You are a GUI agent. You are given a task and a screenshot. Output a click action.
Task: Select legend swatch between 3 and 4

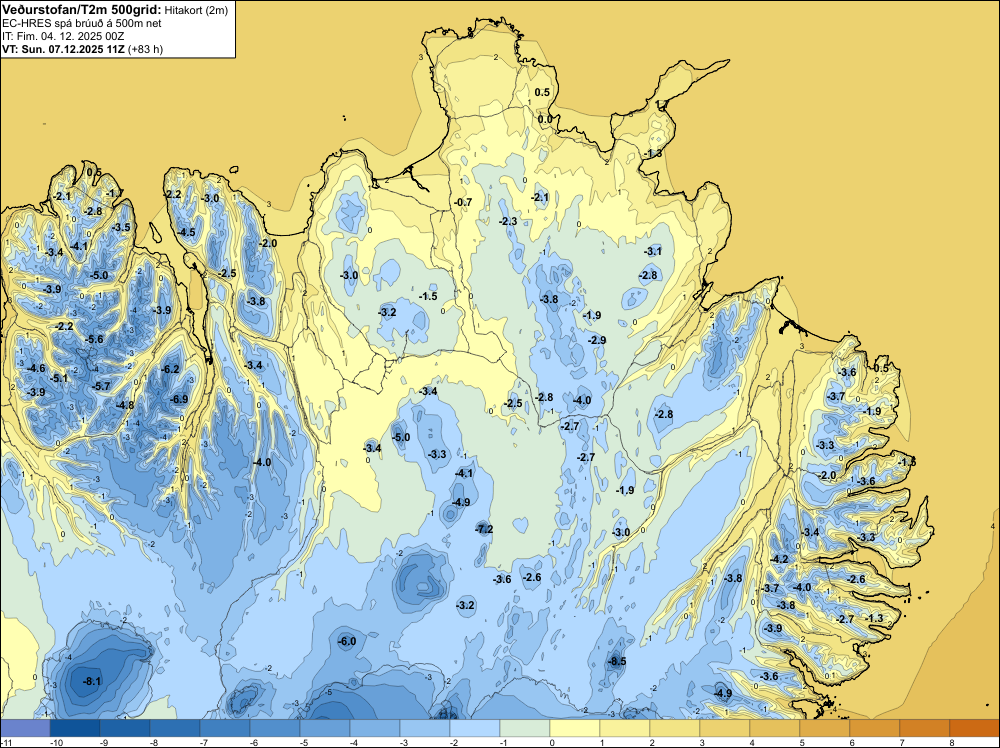pyautogui.click(x=724, y=728)
